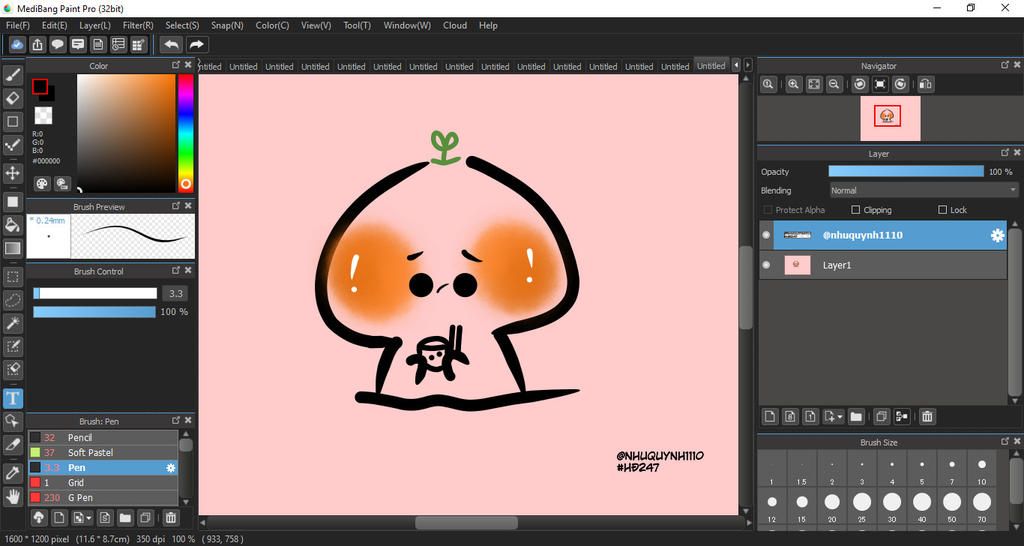Enable the Lock checkbox
The height and width of the screenshot is (546, 1024).
942,210
